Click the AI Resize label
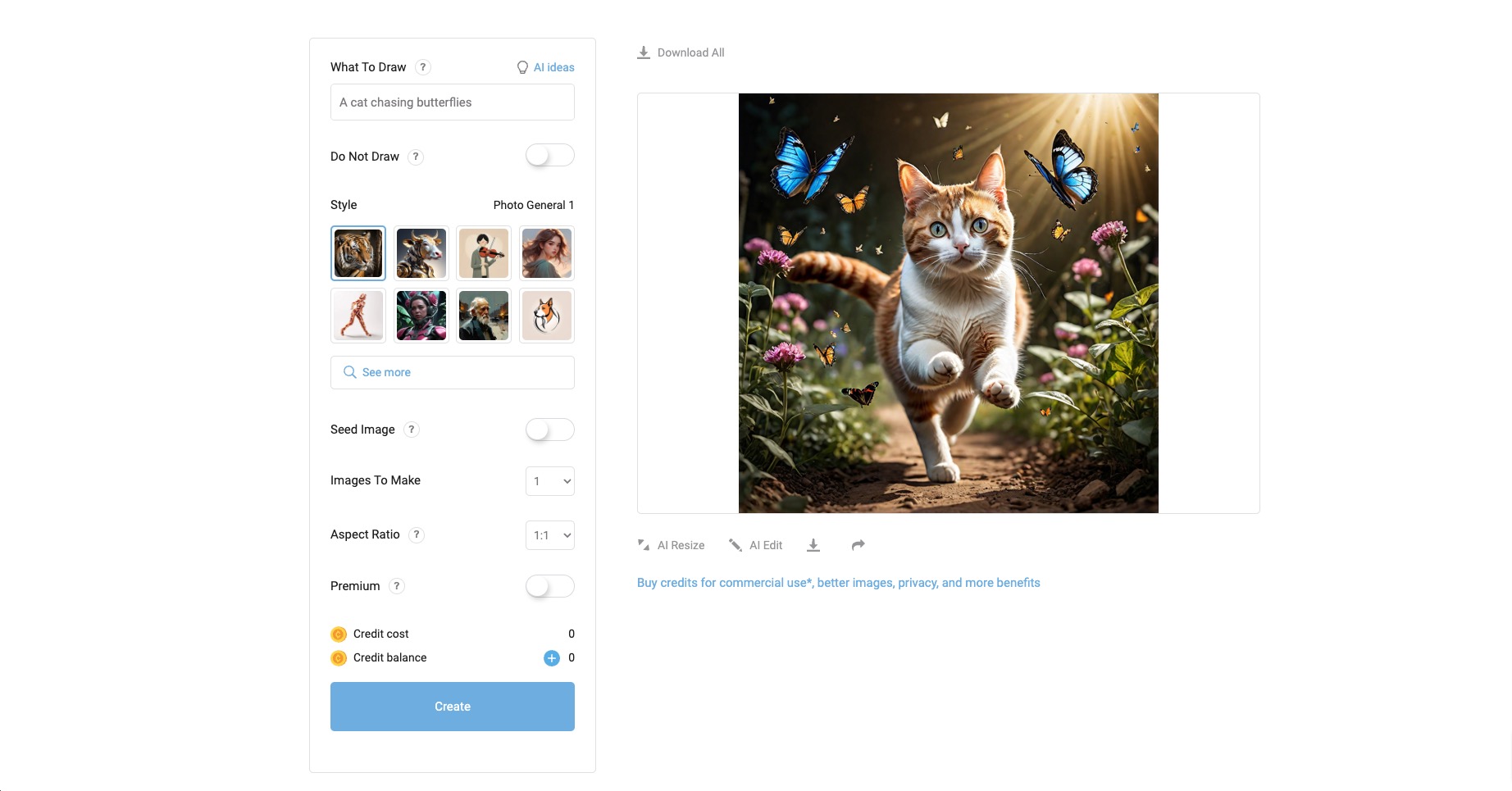Viewport: 1512px width, 791px height. [x=681, y=545]
